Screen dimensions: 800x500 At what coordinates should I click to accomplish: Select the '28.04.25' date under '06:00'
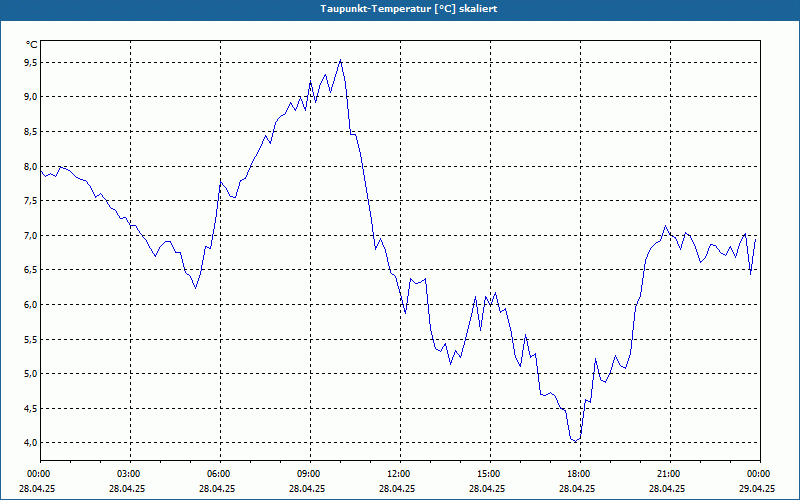point(217,488)
